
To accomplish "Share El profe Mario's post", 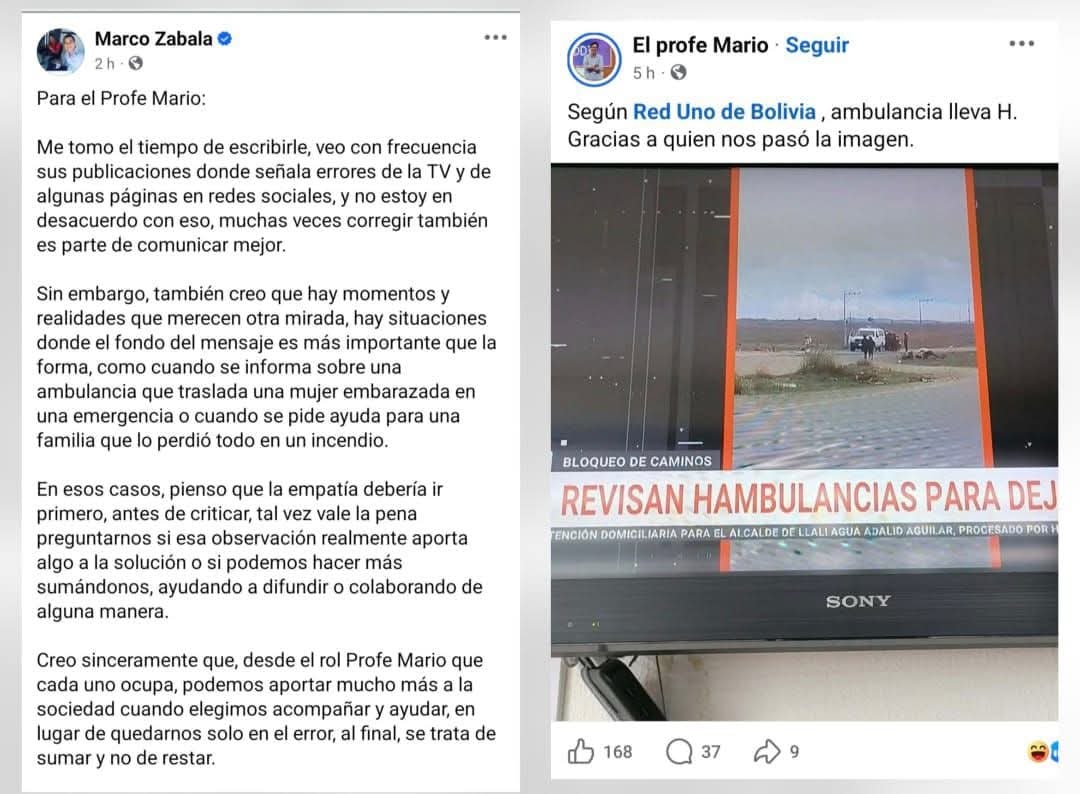I will (x=767, y=751).
